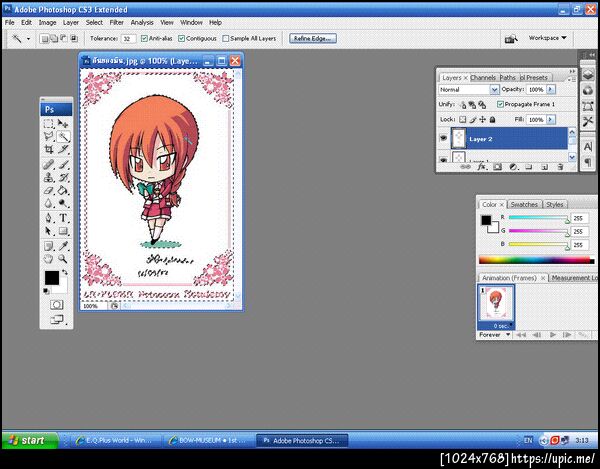Viewport: 600px width, 469px height.
Task: Open the blend mode Normal dropdown
Action: [x=494, y=90]
